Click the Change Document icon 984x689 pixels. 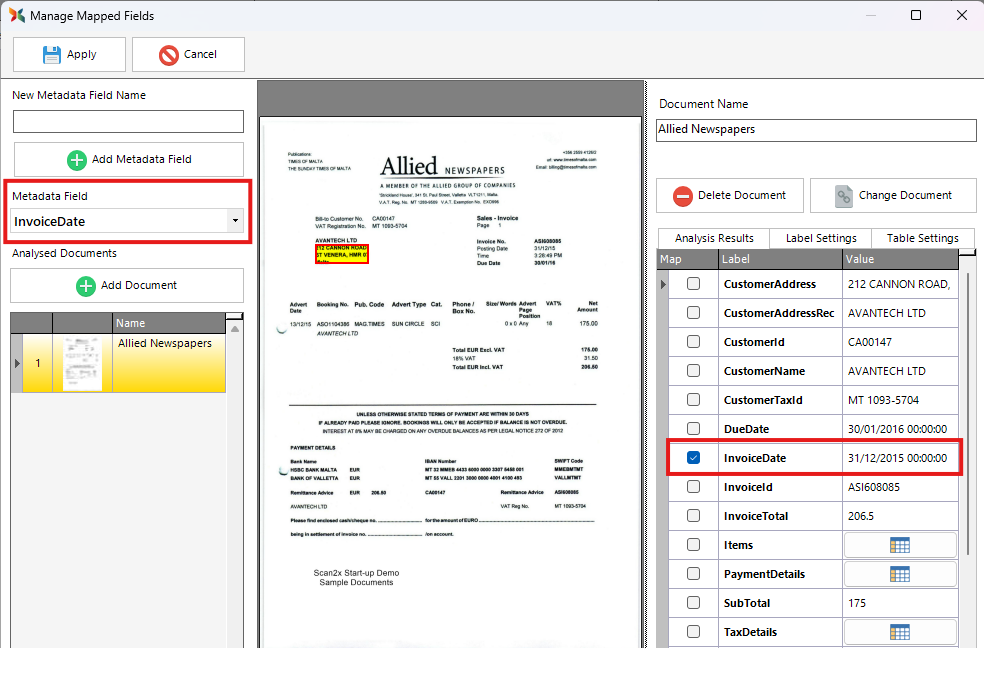pos(844,196)
